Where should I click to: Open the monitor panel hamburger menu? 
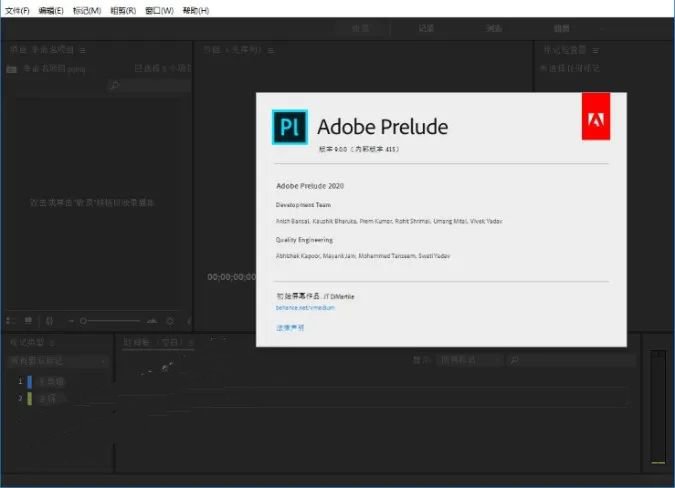click(x=271, y=51)
